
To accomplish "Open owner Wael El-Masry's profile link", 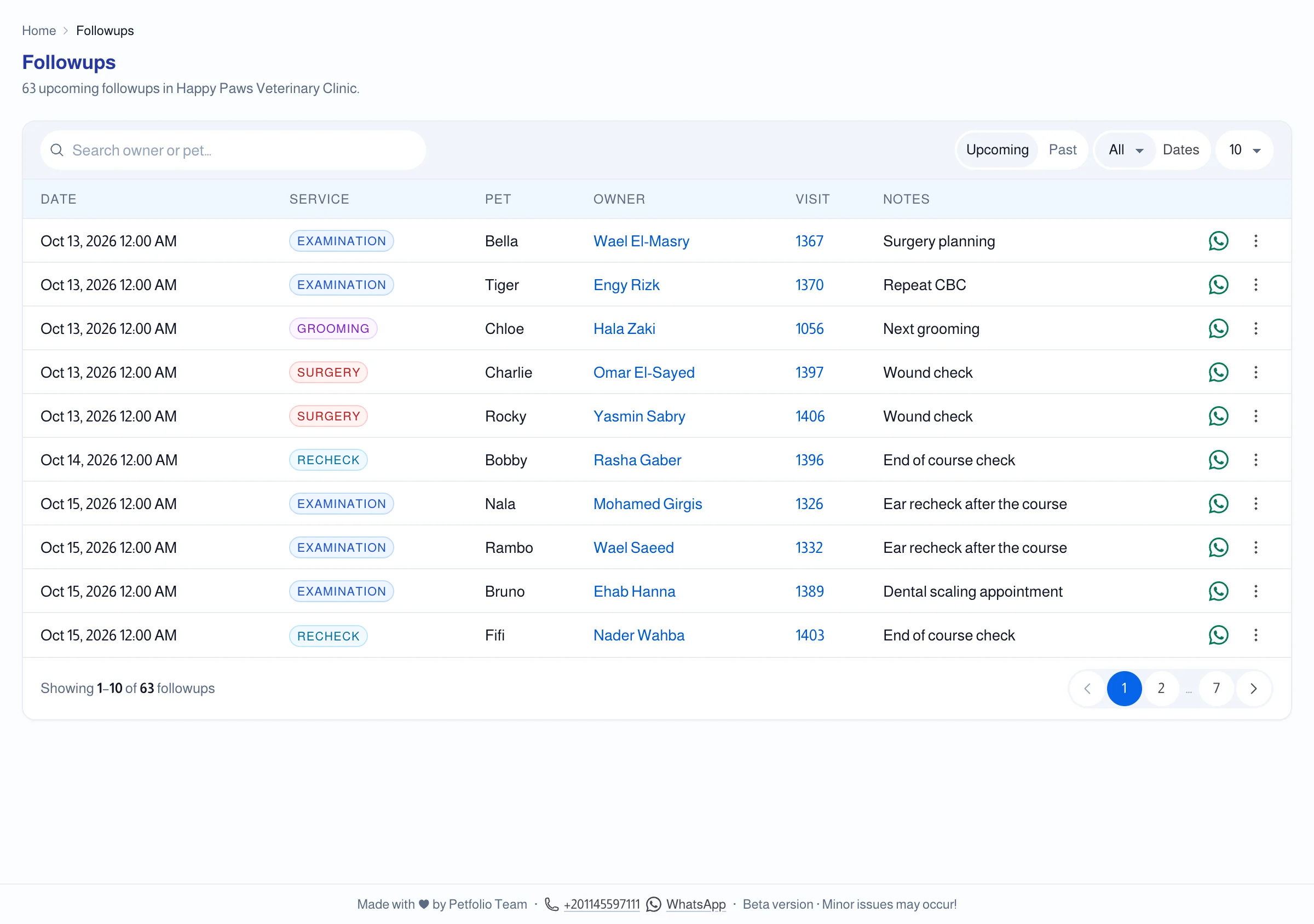I will 641,241.
